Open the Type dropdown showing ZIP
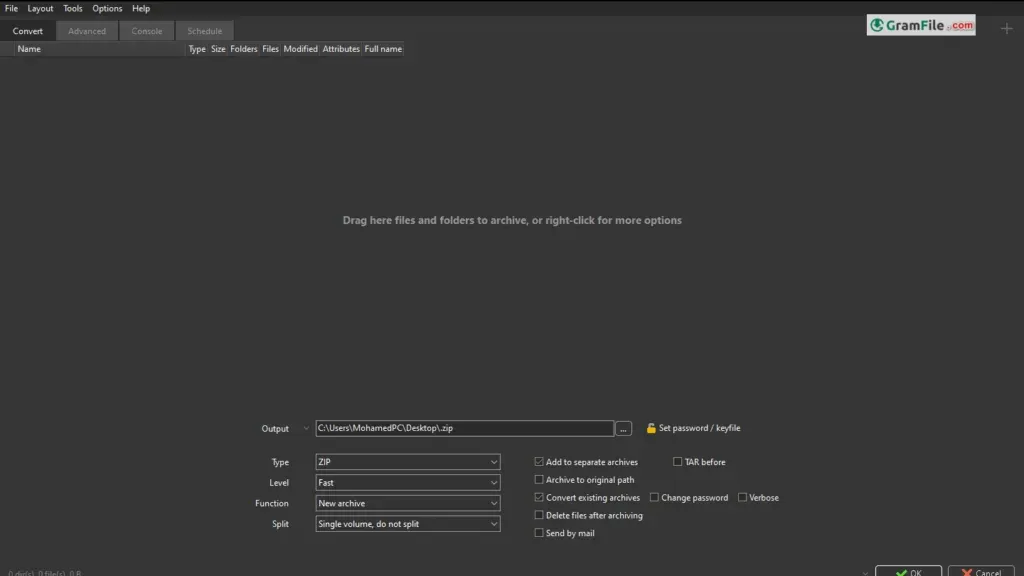This screenshot has height=576, width=1024. 408,462
